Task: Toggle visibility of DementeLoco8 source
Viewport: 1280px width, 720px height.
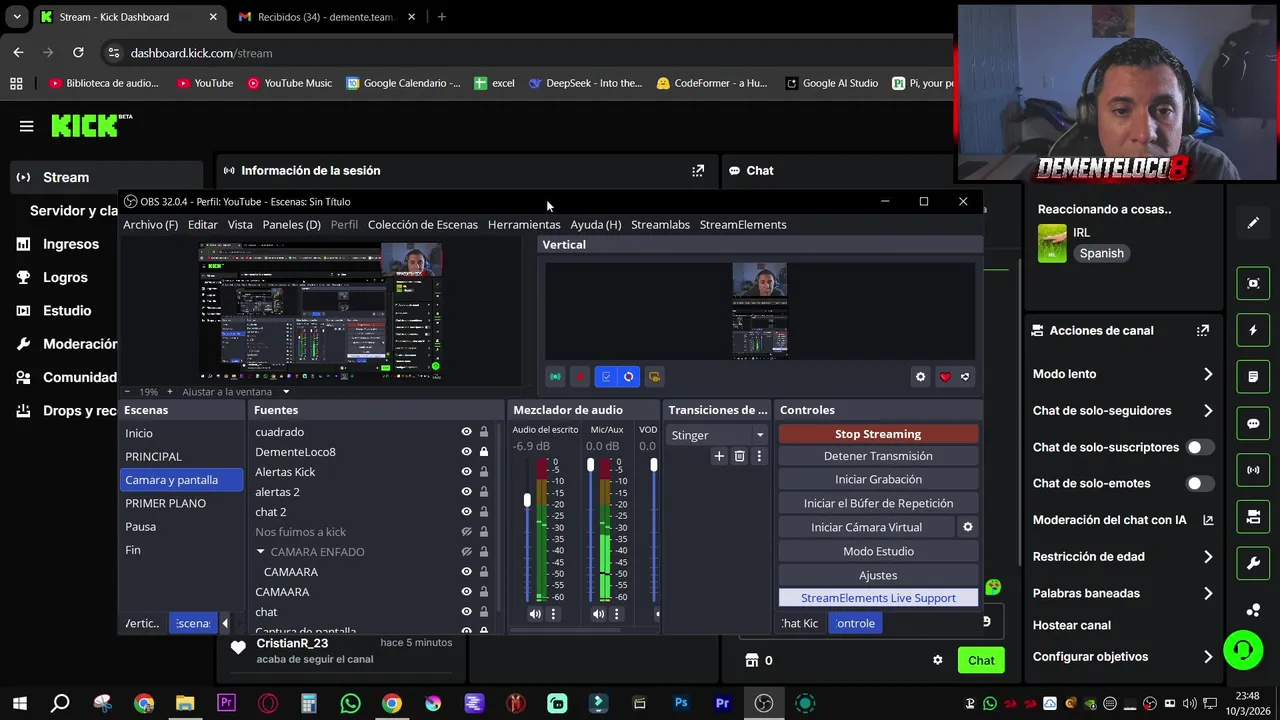Action: tap(466, 452)
